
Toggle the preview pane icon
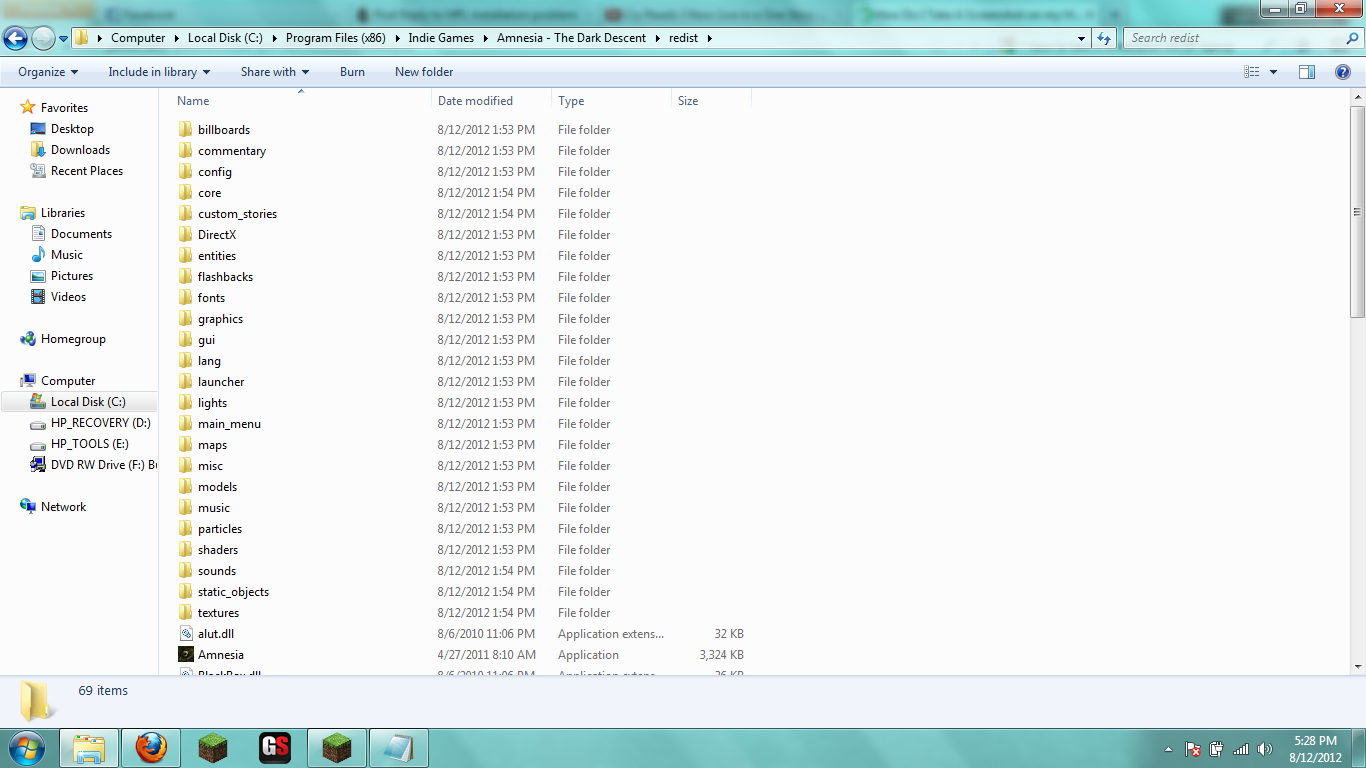click(1306, 72)
